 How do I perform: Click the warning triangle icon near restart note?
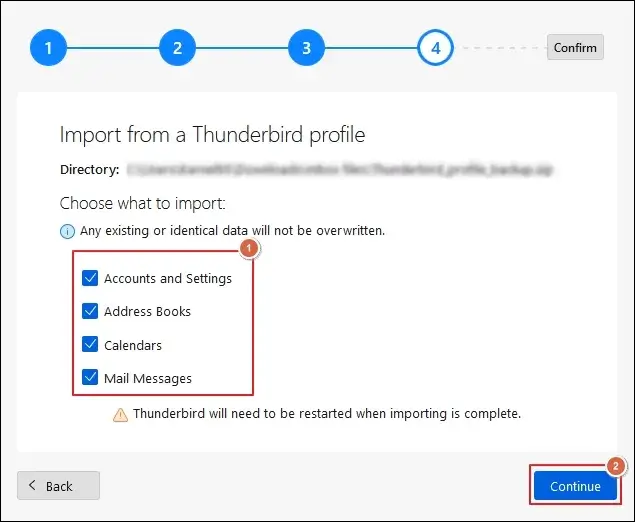pyautogui.click(x=120, y=415)
